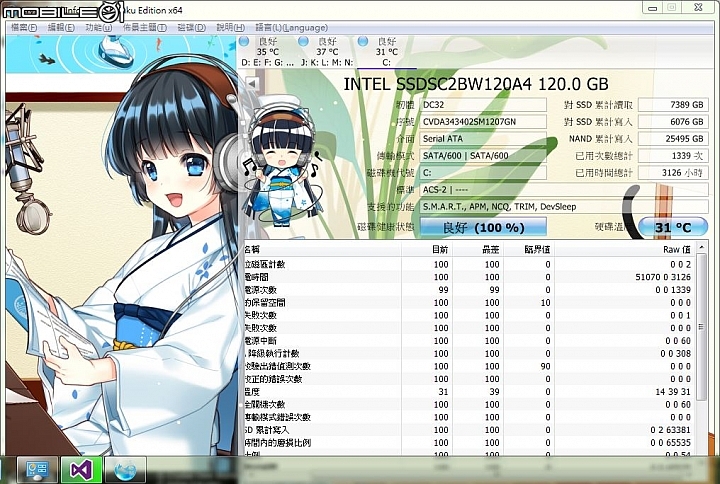Click the total host writes value 6076 GB
The image size is (720, 484).
pyautogui.click(x=673, y=122)
